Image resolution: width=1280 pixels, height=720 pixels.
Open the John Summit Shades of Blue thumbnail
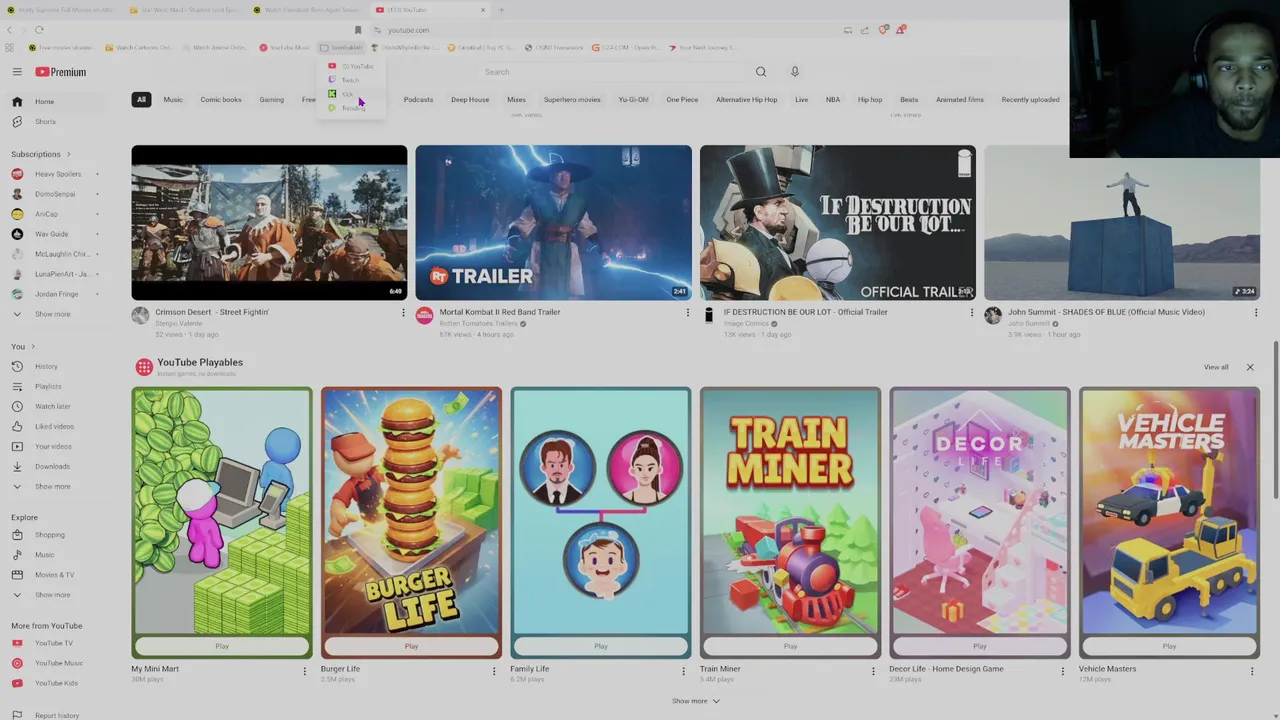[1122, 223]
